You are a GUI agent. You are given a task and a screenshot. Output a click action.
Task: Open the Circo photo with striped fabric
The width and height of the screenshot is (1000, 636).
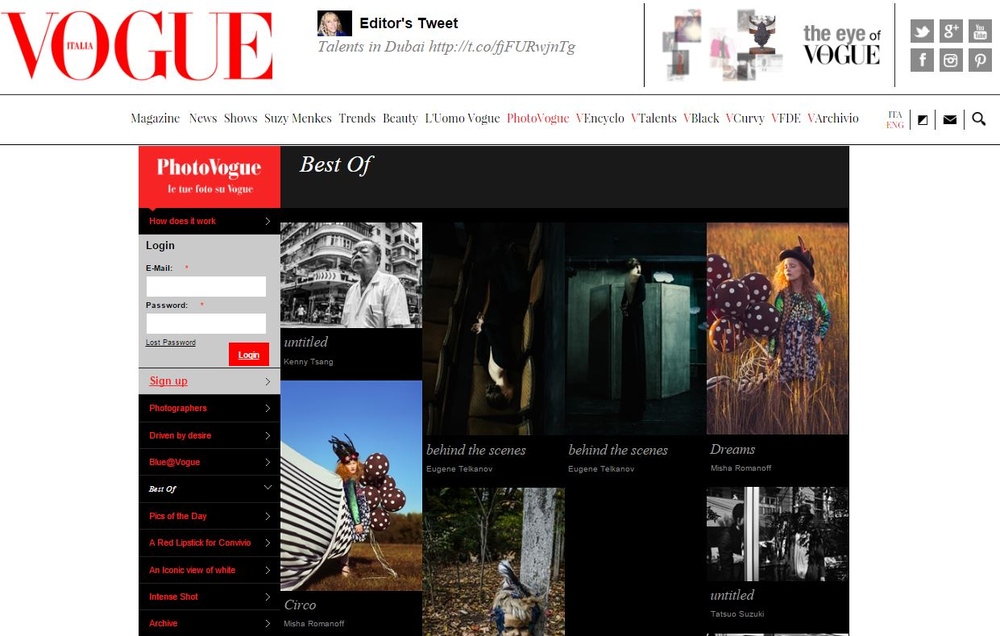351,485
